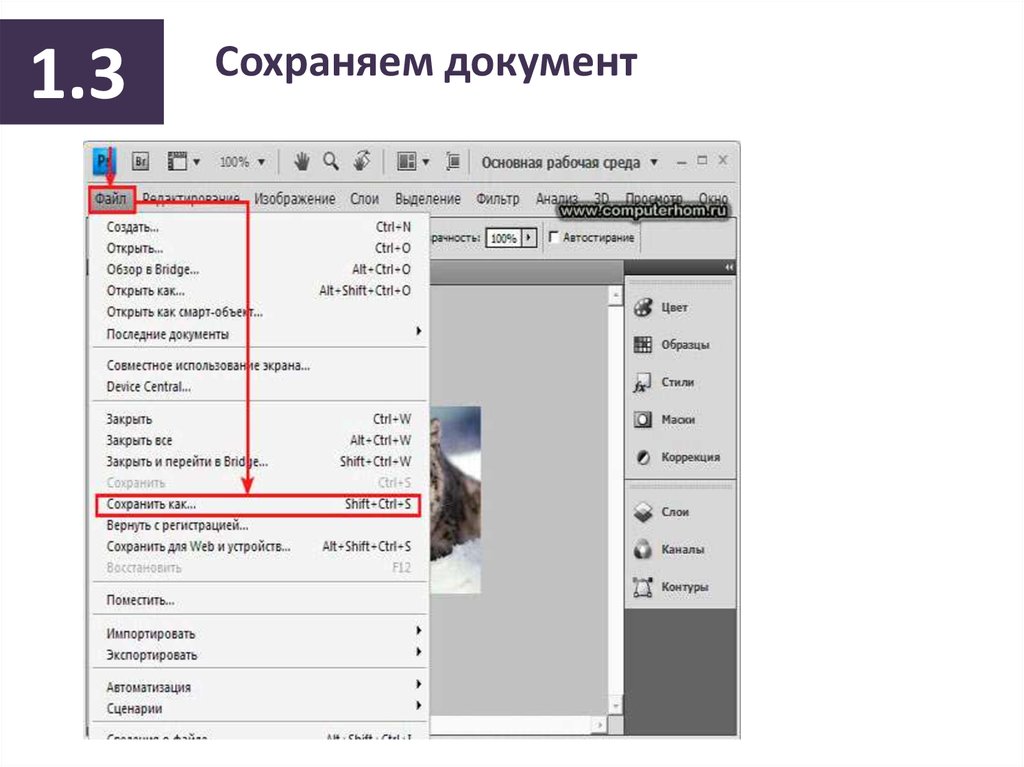The height and width of the screenshot is (767, 1024).
Task: Click the Rotate View tool icon
Action: 362,161
